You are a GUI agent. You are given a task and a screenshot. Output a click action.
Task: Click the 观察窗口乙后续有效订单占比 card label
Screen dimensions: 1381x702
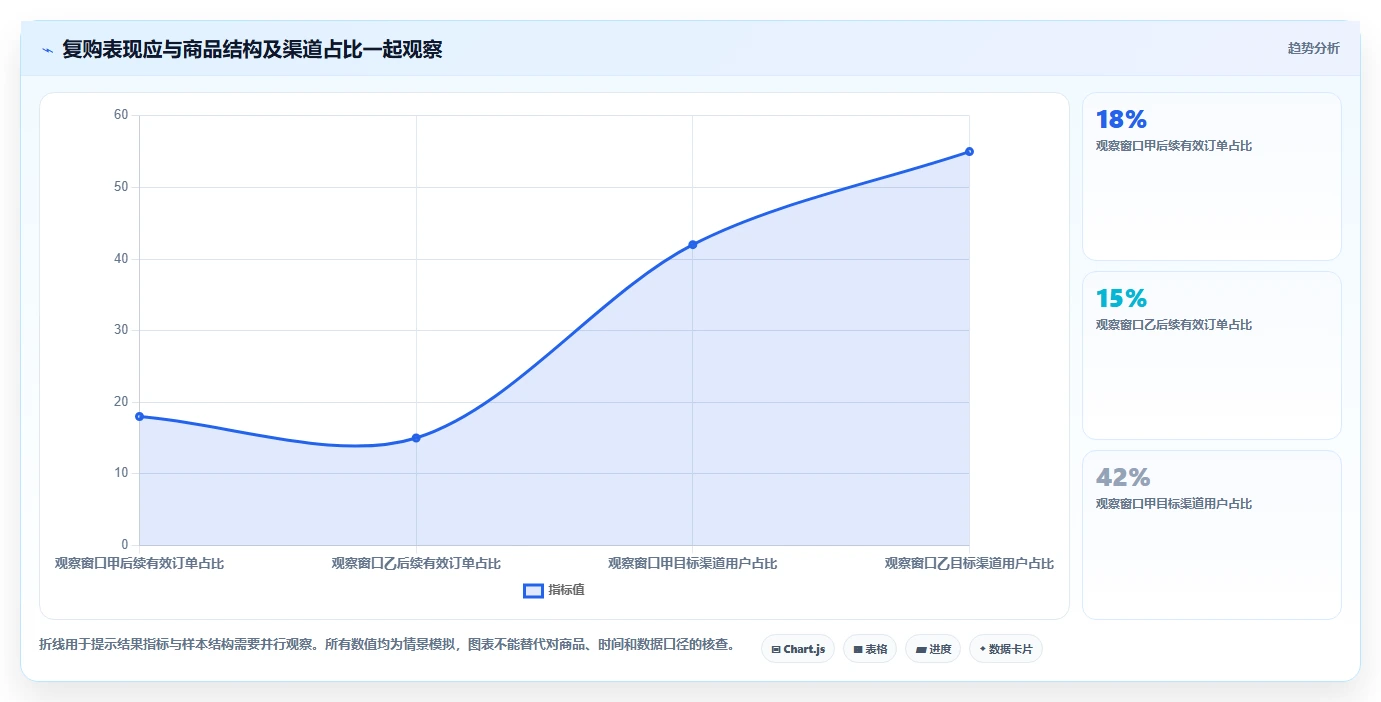(1174, 325)
